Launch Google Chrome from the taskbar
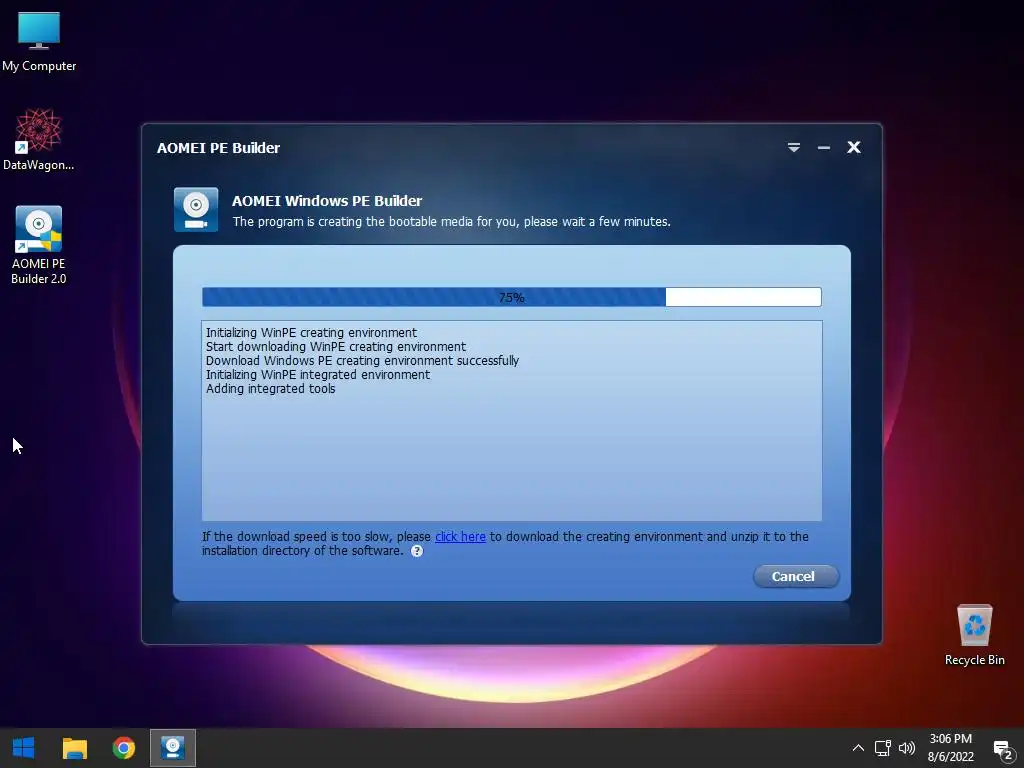 (123, 748)
